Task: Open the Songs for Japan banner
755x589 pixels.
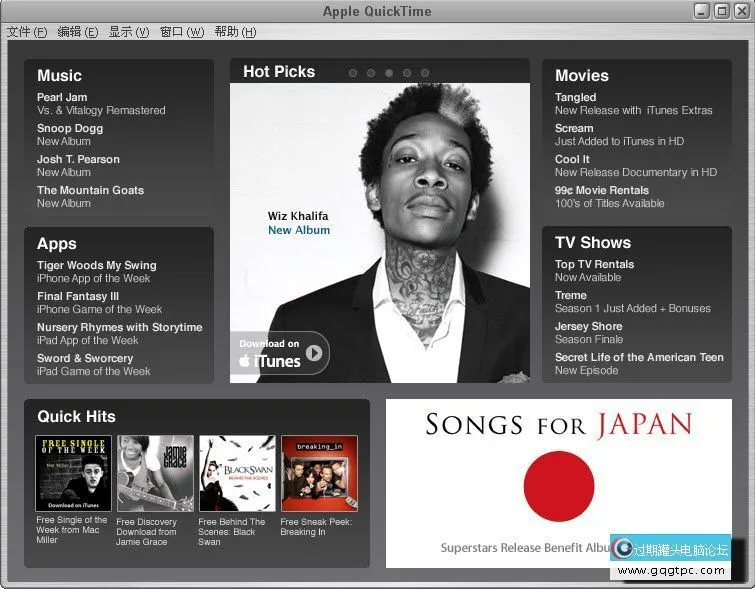Action: [559, 483]
